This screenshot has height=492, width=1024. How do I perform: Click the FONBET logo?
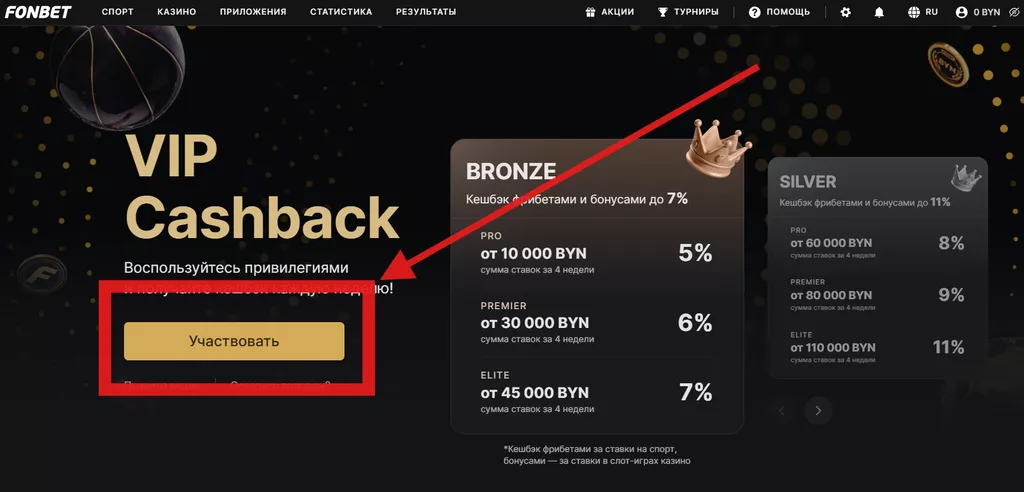click(37, 12)
